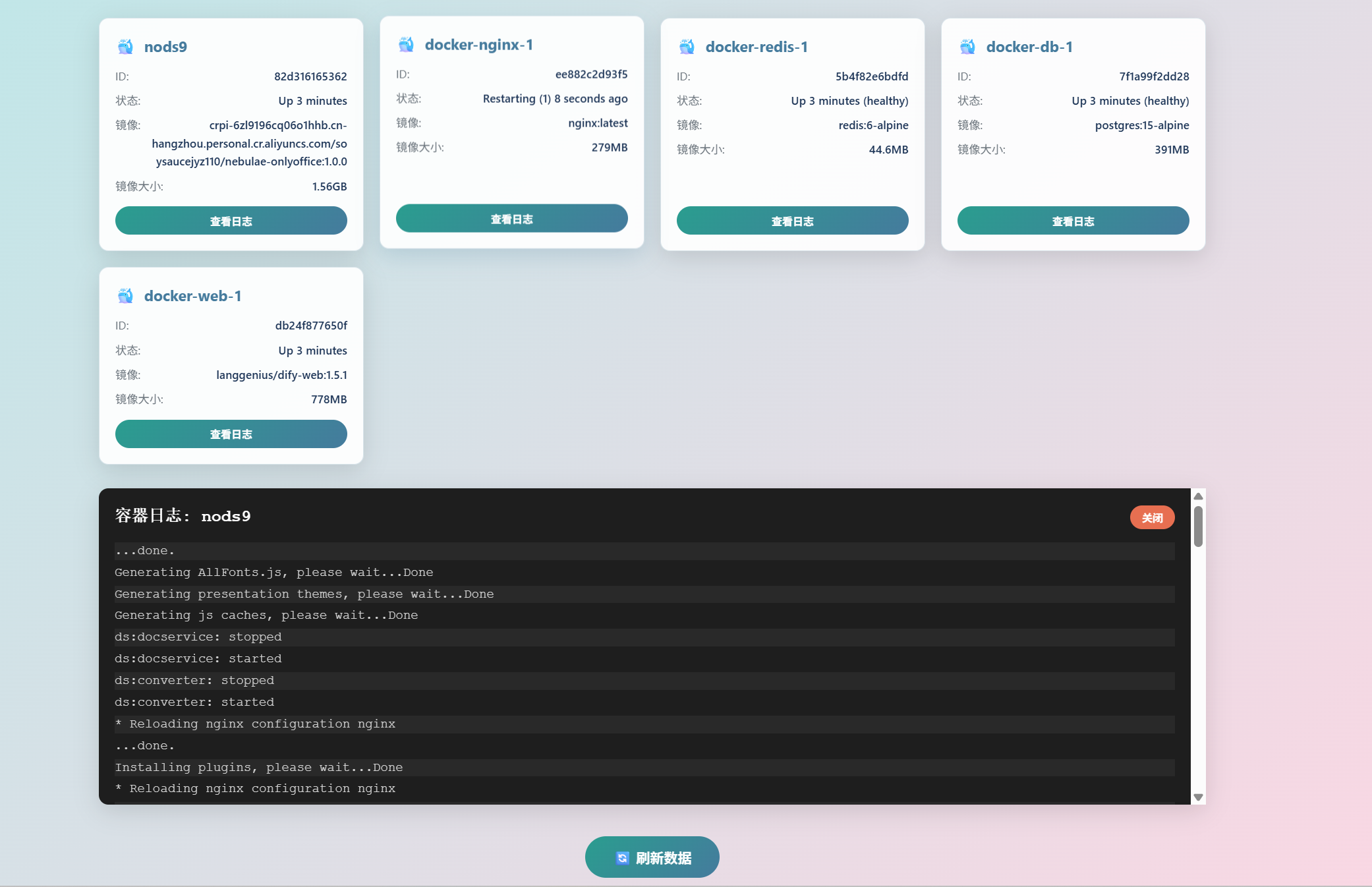The image size is (1372, 887).
Task: Open logs for docker-nginx-1
Action: coord(511,219)
